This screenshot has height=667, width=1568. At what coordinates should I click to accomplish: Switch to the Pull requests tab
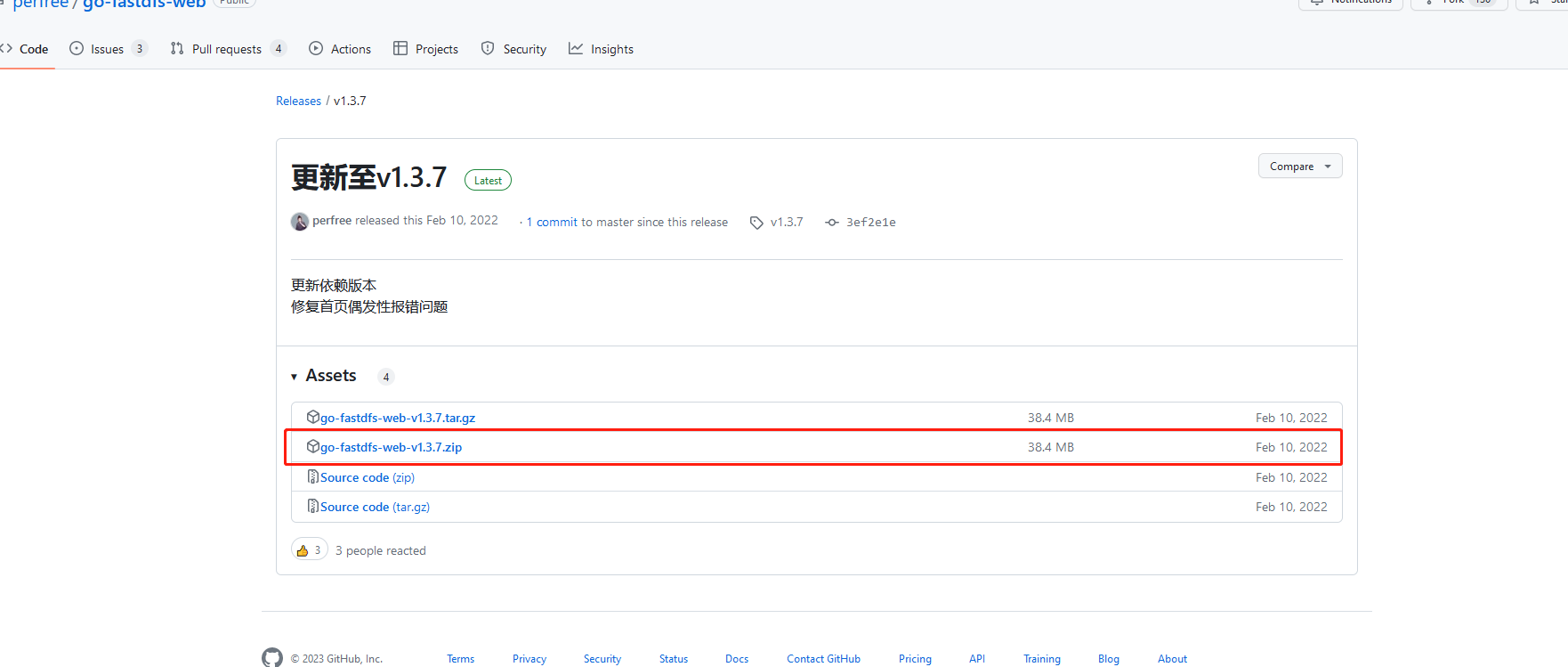click(x=226, y=49)
